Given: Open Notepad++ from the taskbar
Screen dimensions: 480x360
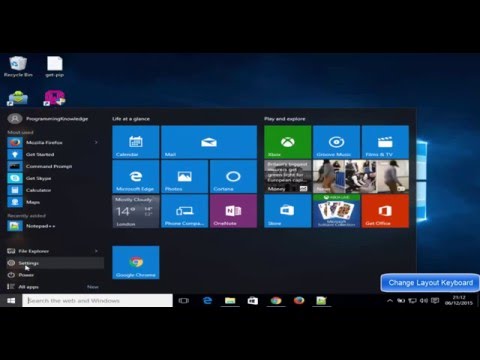Looking at the screenshot, I should tap(322, 301).
